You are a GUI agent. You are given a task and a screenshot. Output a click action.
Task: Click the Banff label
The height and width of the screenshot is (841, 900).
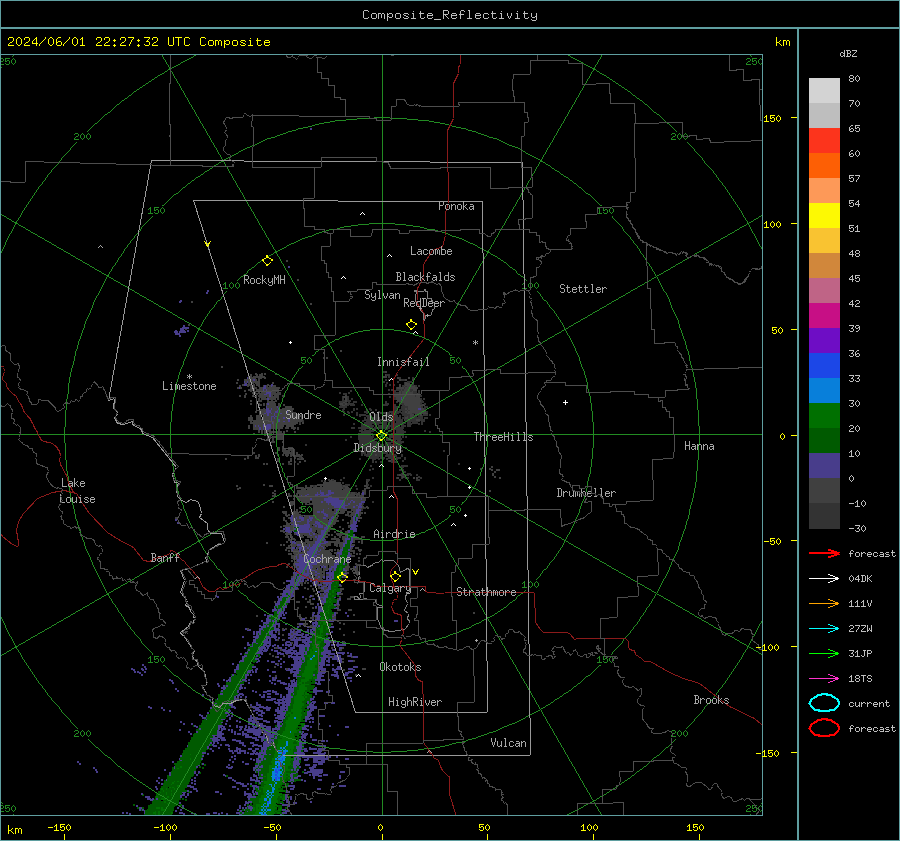[x=165, y=557]
